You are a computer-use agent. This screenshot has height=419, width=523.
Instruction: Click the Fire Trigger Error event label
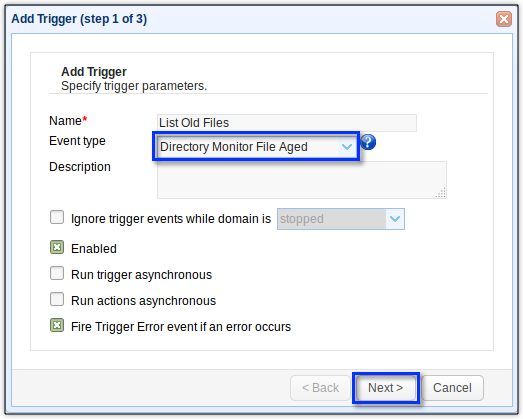pyautogui.click(x=181, y=327)
